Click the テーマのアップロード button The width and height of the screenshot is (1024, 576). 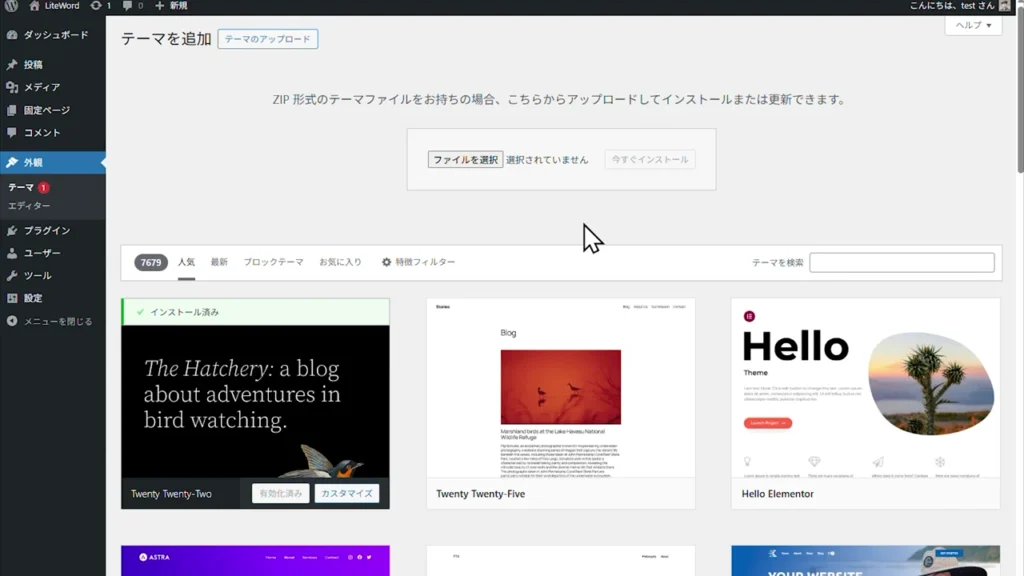pos(267,40)
